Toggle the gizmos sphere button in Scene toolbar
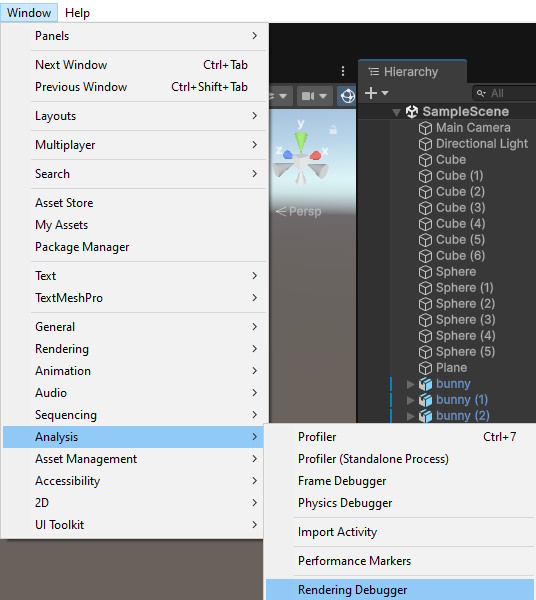 (347, 96)
